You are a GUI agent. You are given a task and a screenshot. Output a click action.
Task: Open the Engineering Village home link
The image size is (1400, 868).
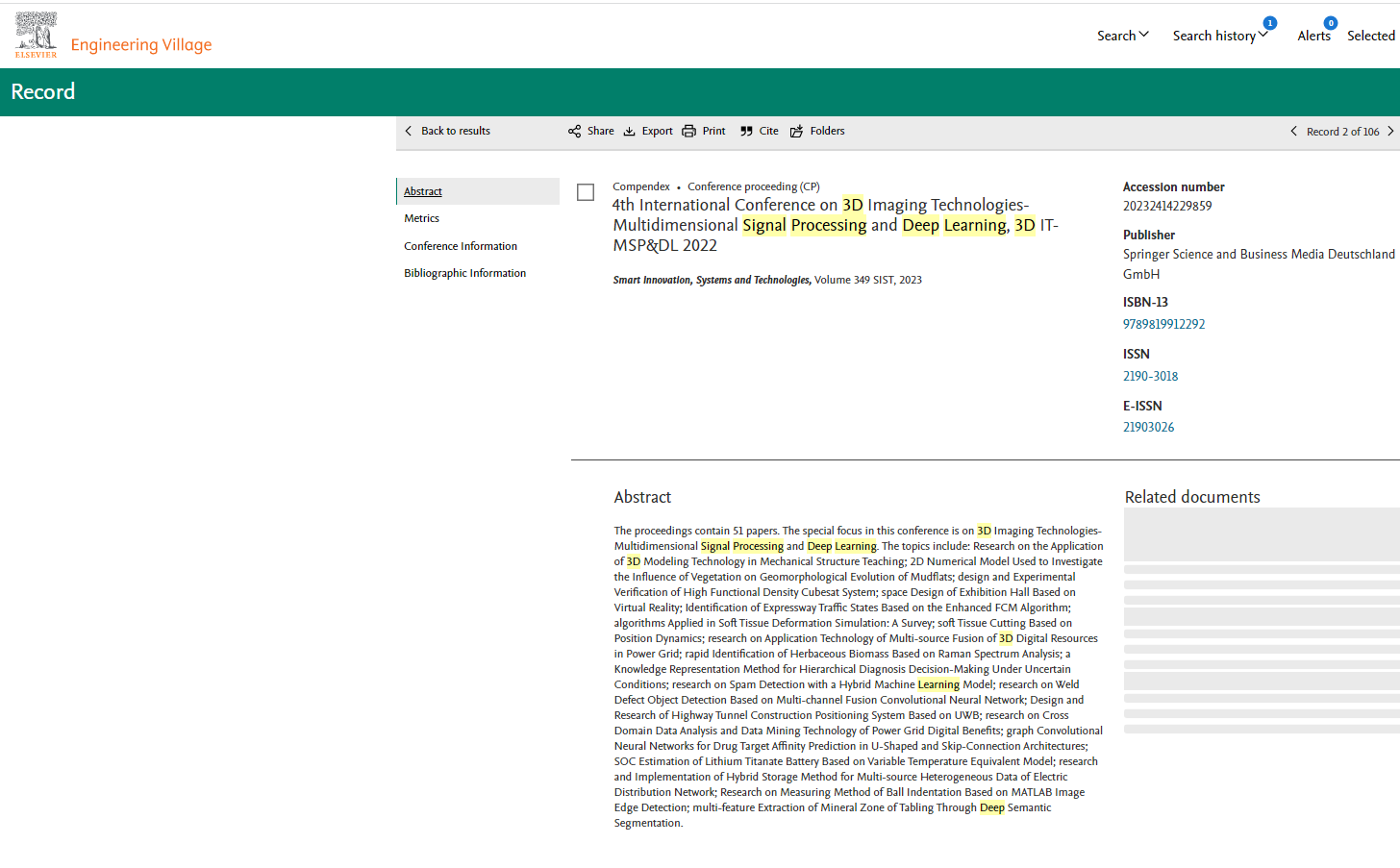(x=141, y=45)
